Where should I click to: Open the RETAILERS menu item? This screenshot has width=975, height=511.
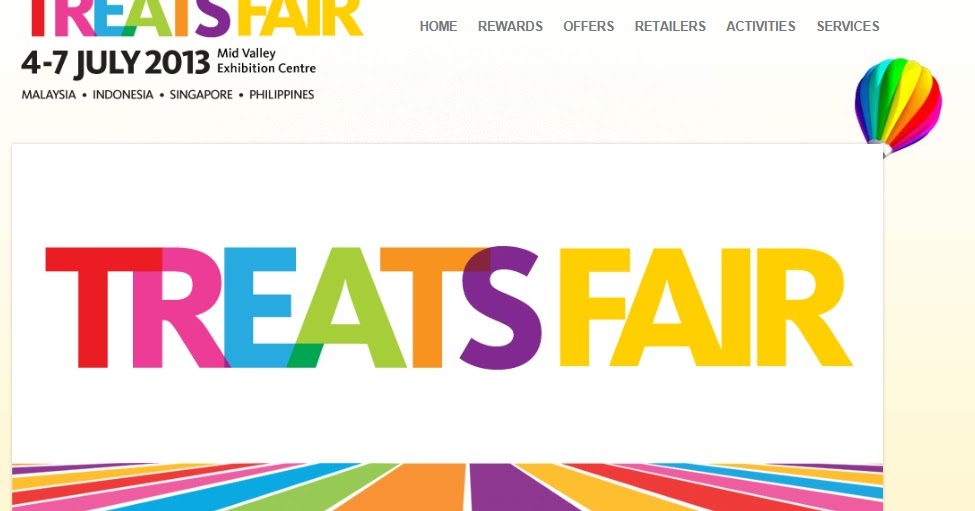pyautogui.click(x=670, y=26)
